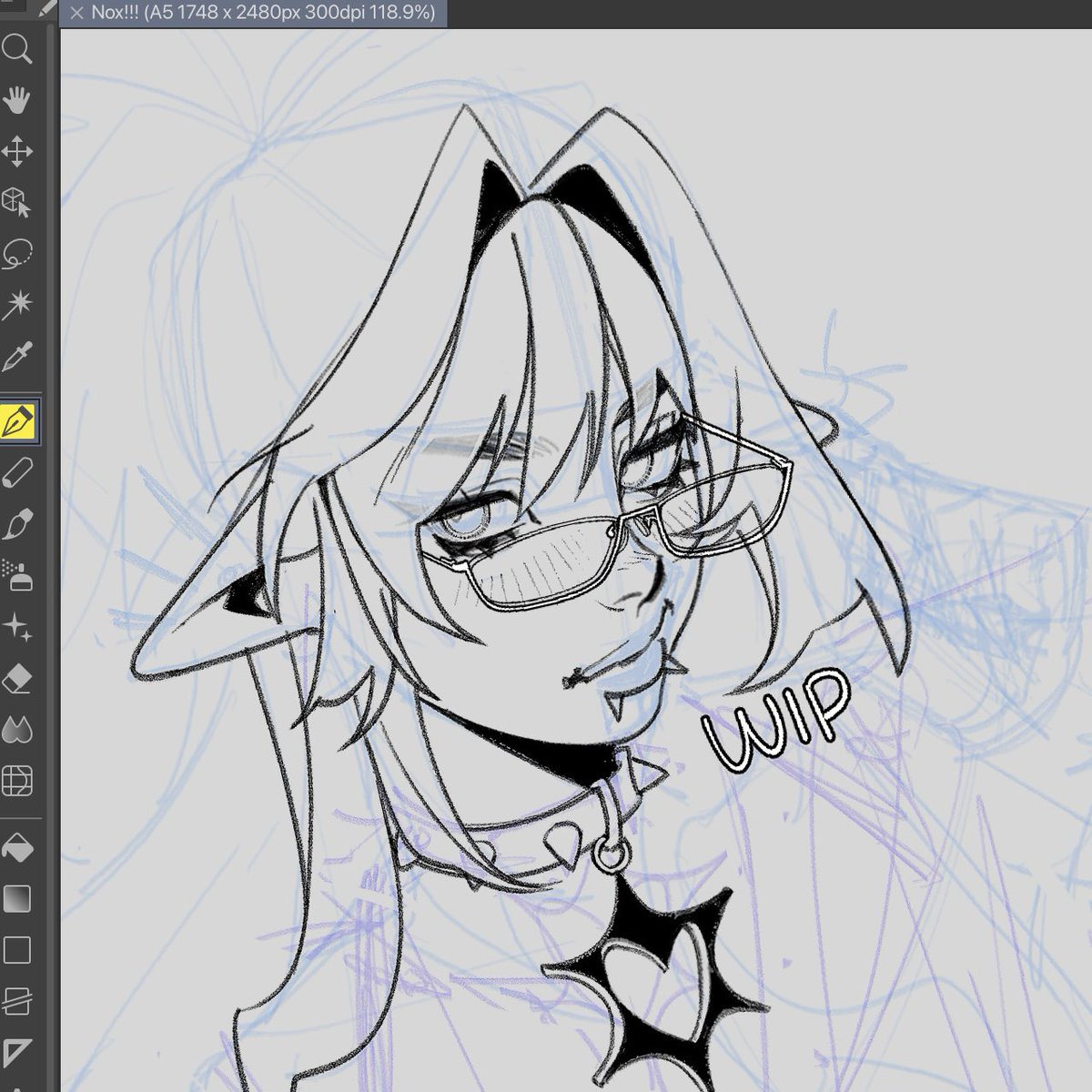Select the Figure rectangle tool

pyautogui.click(x=17, y=950)
